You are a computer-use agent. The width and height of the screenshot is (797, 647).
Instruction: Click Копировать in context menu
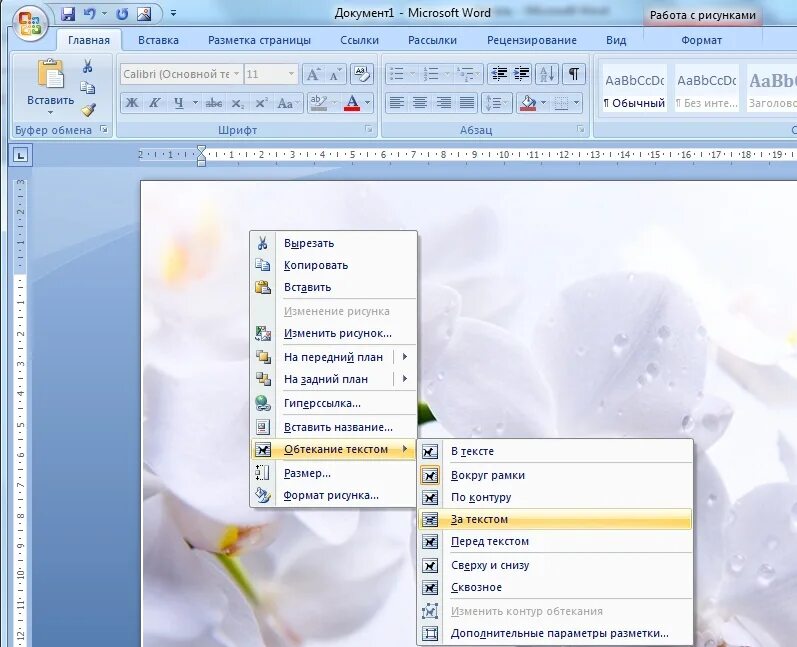pos(333,265)
